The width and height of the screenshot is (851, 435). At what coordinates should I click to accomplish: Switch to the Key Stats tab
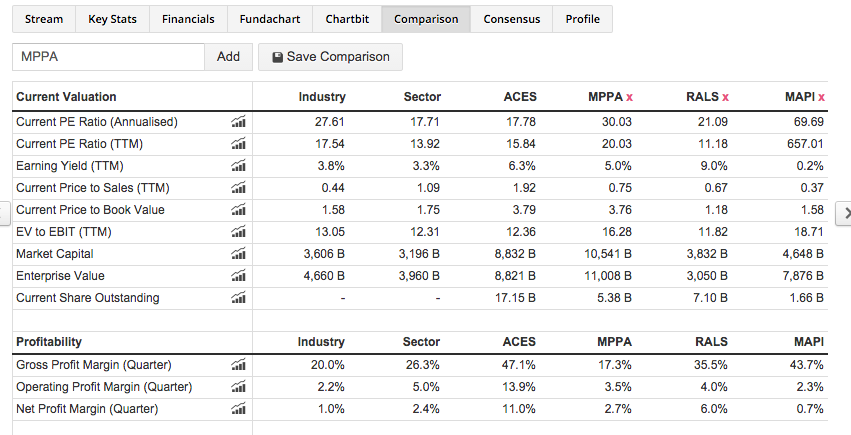click(x=113, y=19)
